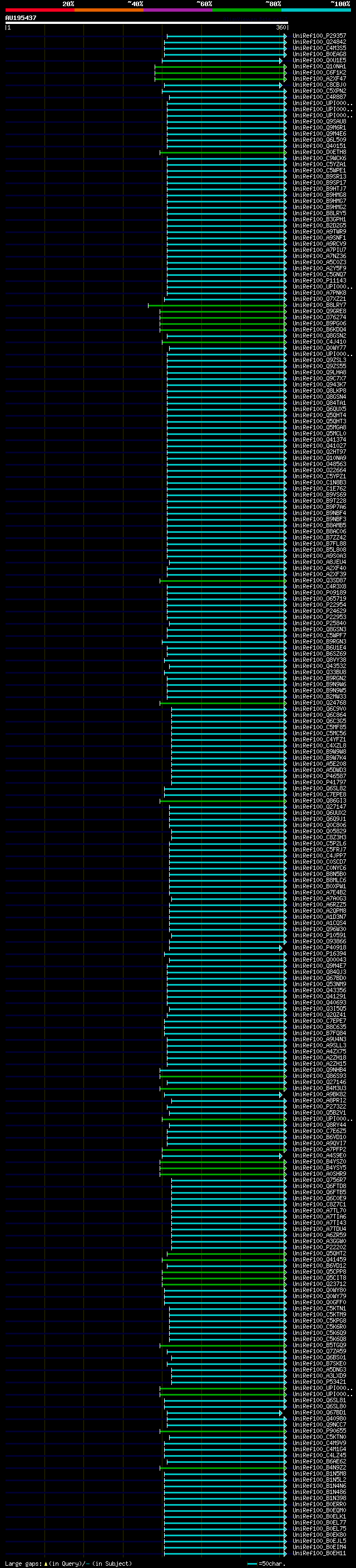Click the orange ~40% identity color segment
Viewport: 356px width, 1568px height.
[109, 10]
